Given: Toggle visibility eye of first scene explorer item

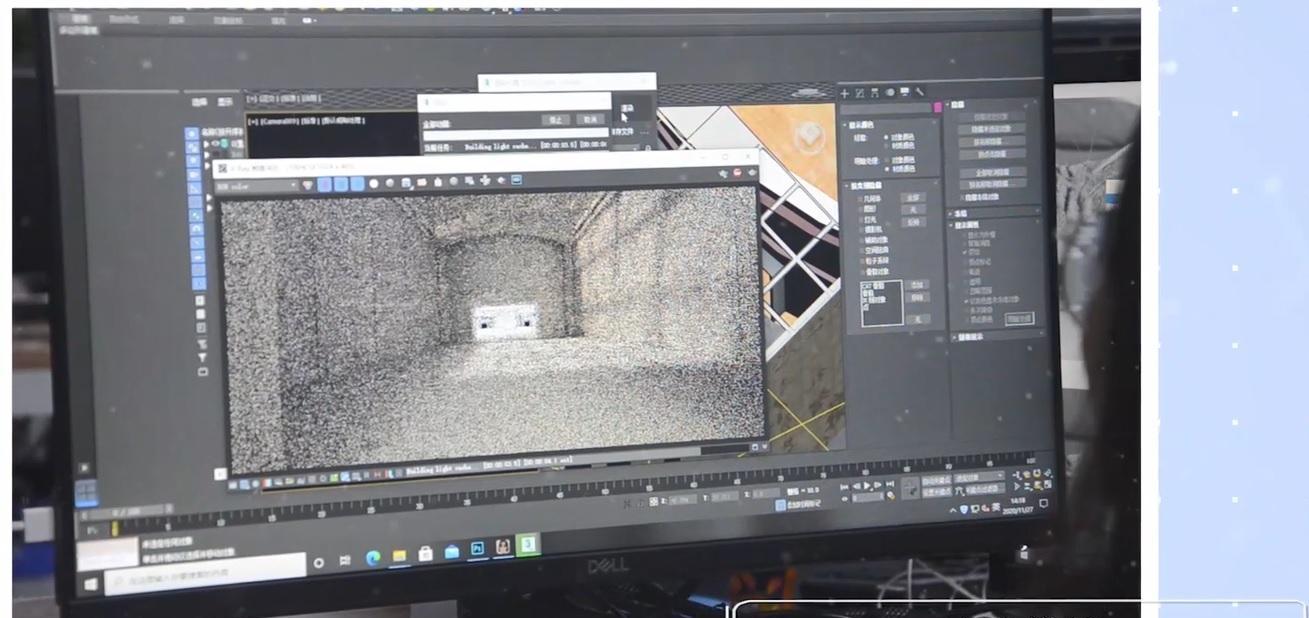Looking at the screenshot, I should click(x=214, y=145).
